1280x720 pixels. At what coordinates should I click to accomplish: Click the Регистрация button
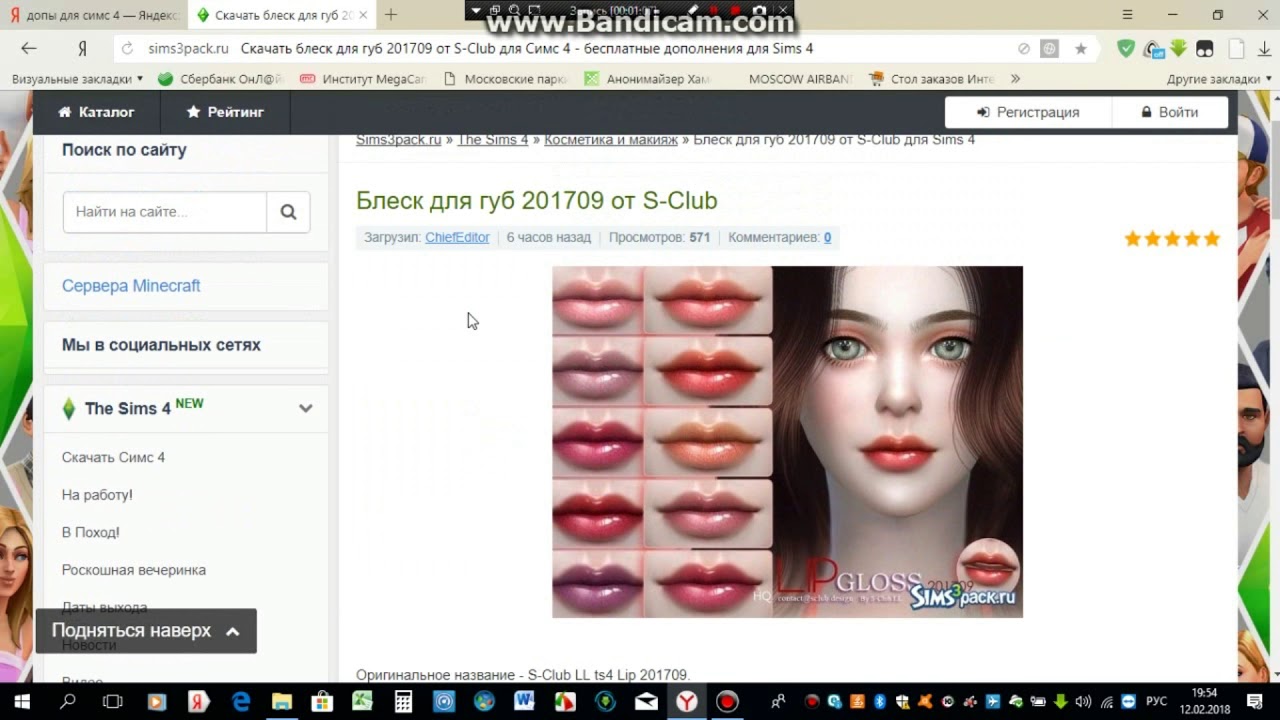(1028, 112)
